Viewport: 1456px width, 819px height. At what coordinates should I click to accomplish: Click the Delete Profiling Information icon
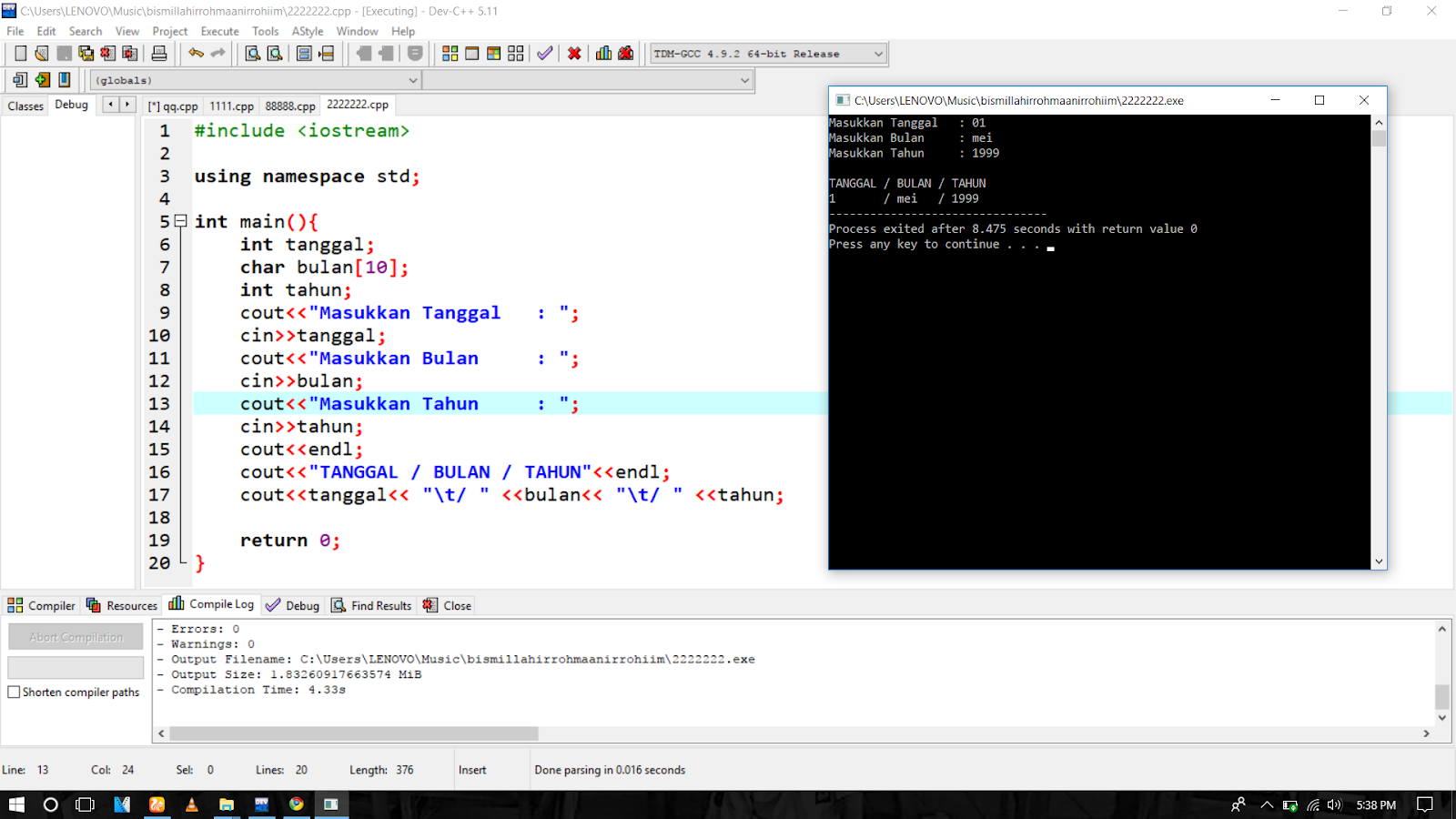click(625, 54)
